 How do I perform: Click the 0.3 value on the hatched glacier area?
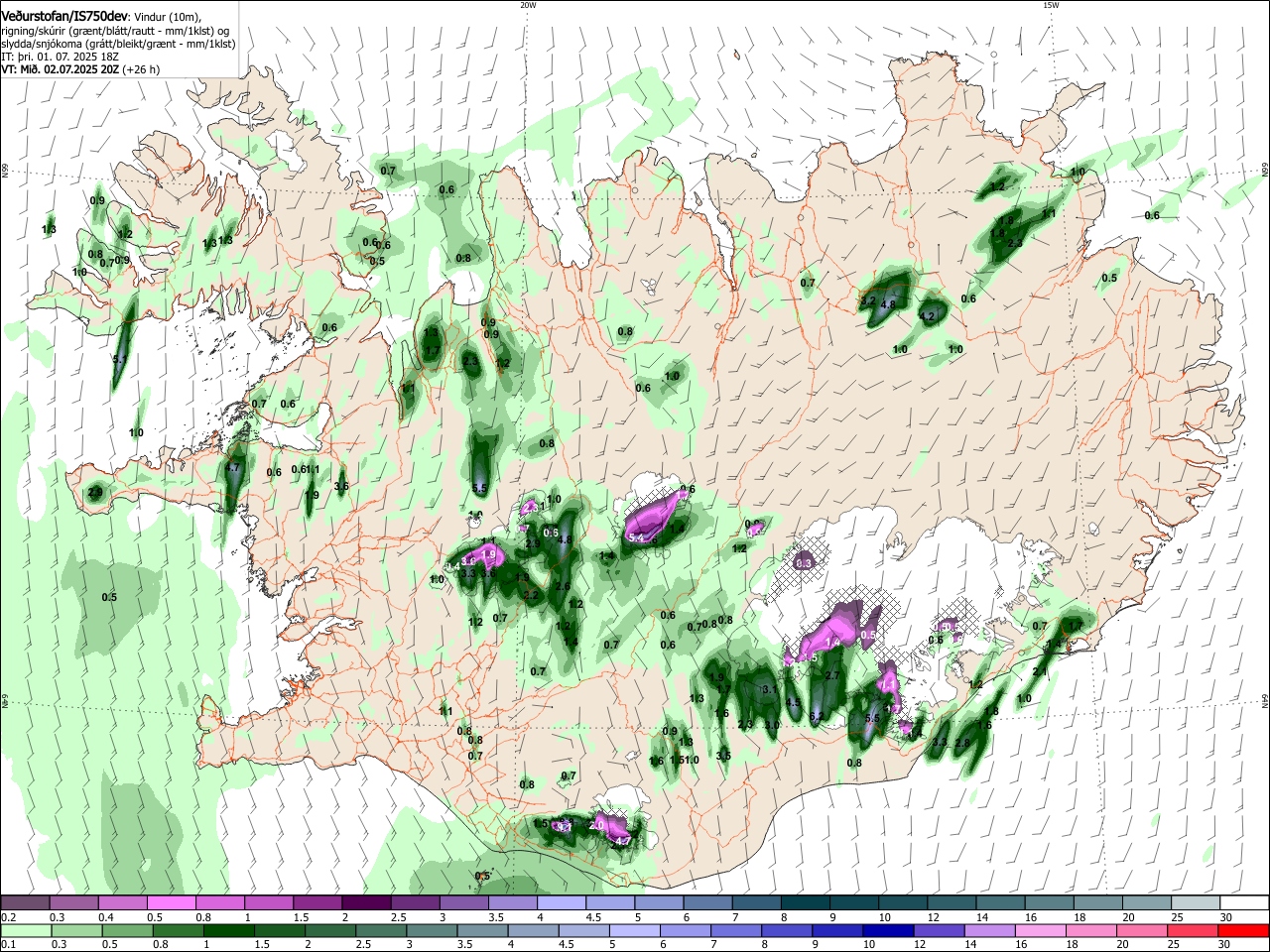(x=805, y=563)
